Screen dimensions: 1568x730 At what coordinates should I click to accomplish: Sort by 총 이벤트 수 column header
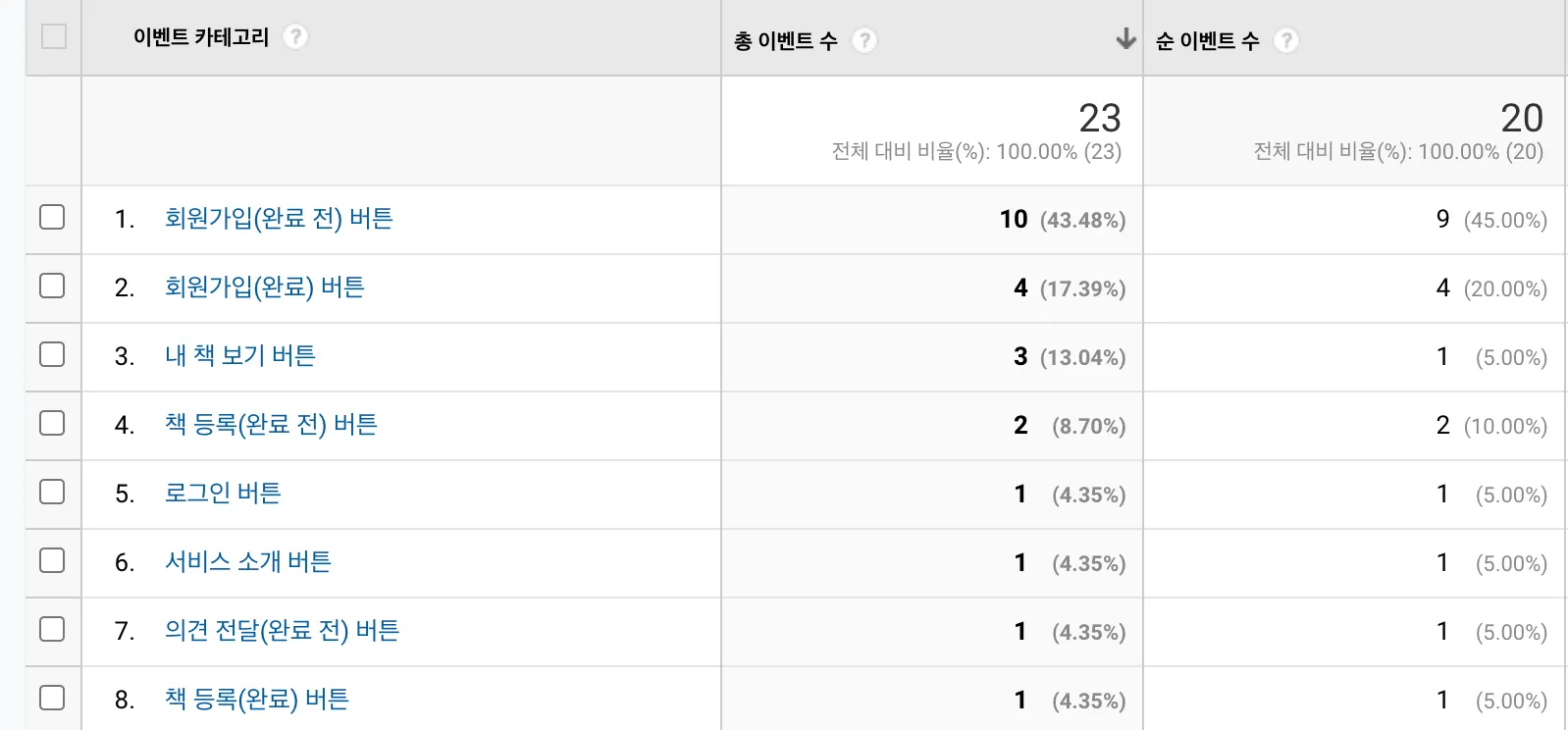coord(786,41)
